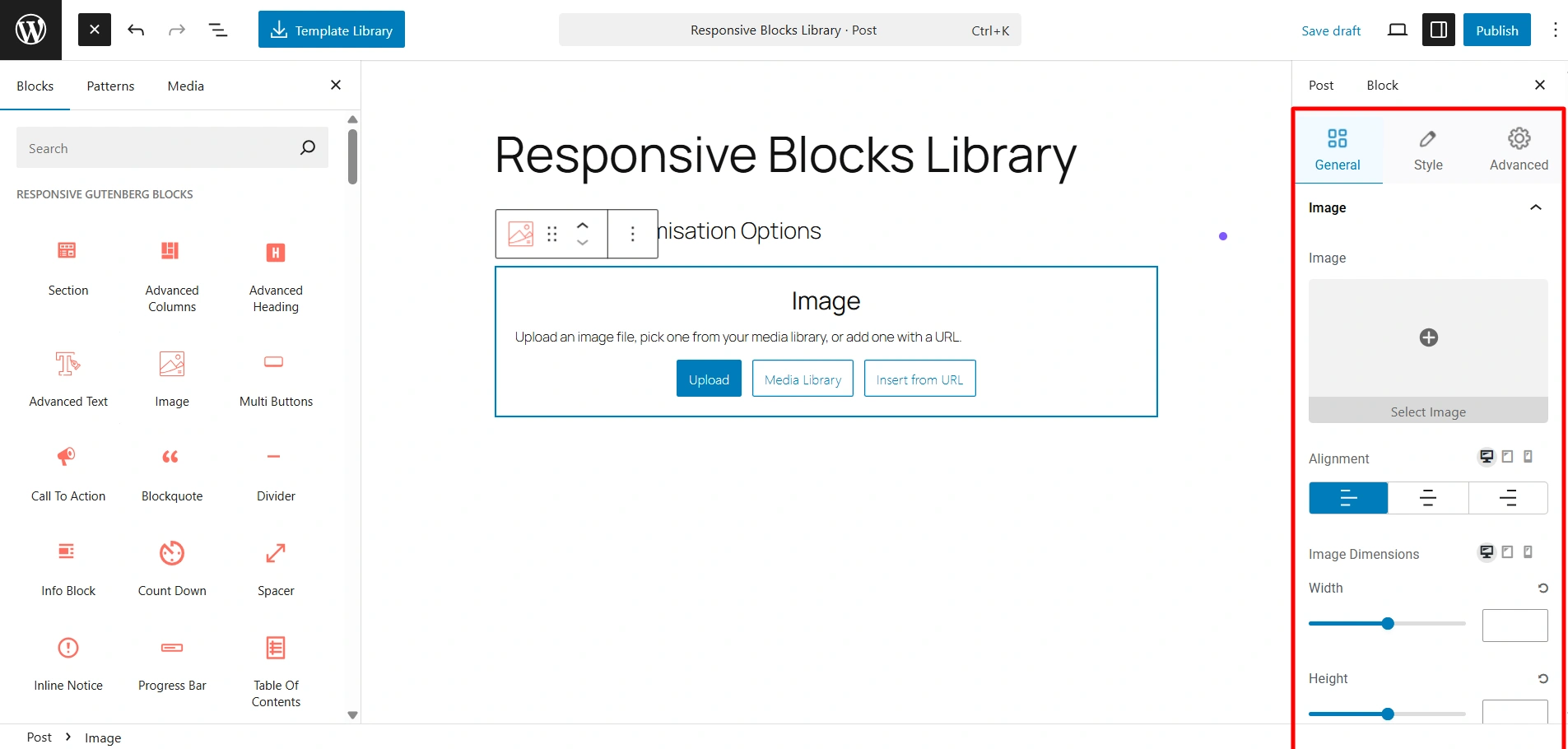Insert the Advanced Columns block

[x=172, y=276]
